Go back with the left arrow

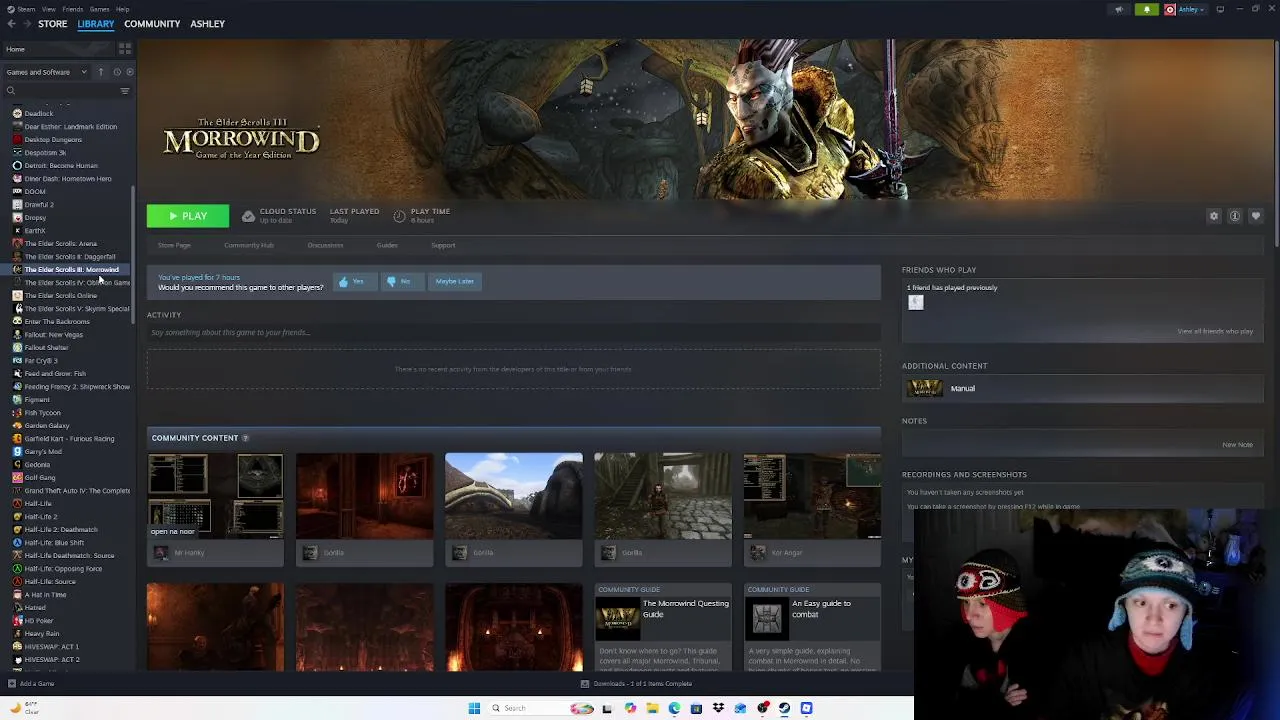11,24
